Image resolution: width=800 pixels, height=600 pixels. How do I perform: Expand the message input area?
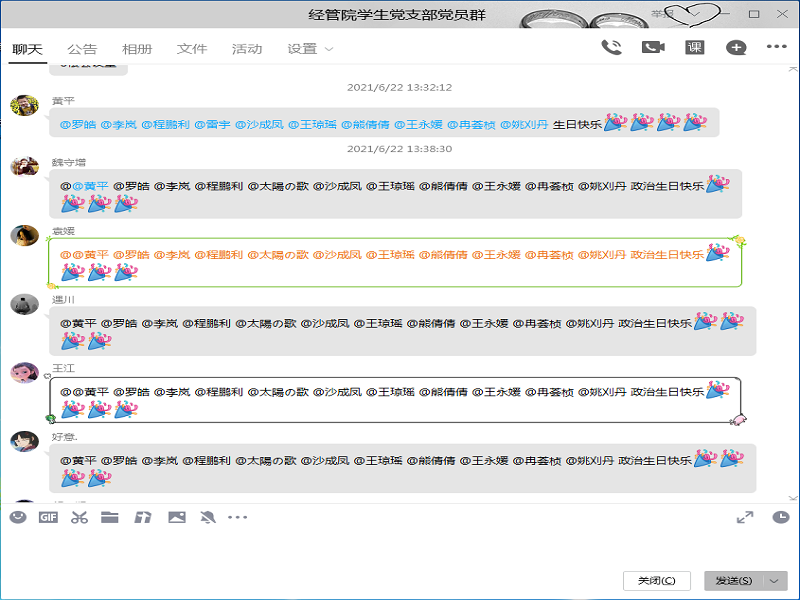click(745, 517)
